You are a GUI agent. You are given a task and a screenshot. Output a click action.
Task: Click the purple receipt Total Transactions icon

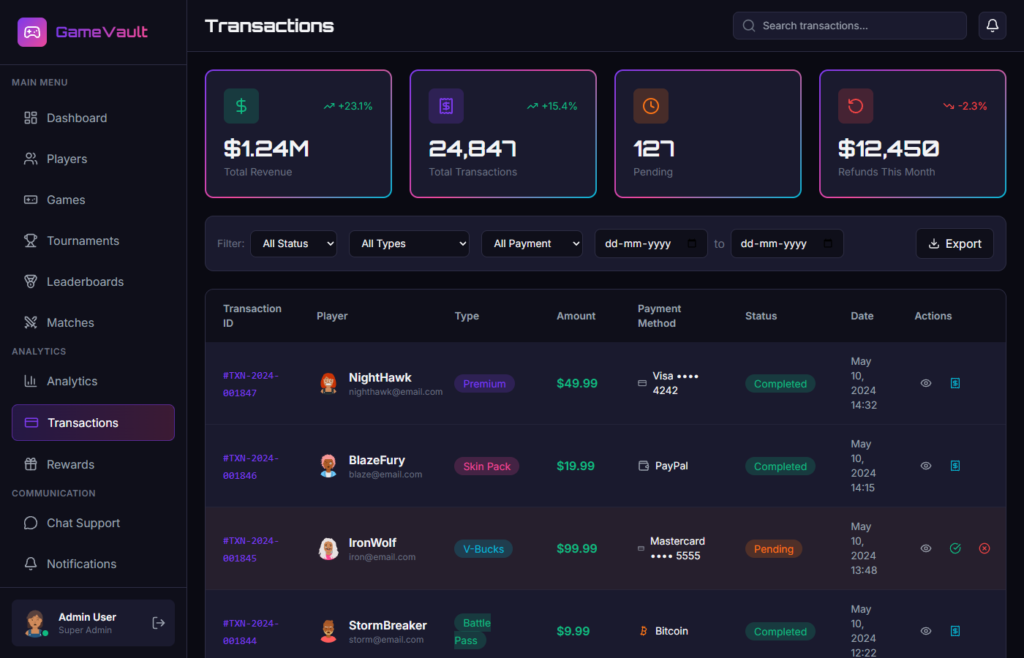[446, 106]
